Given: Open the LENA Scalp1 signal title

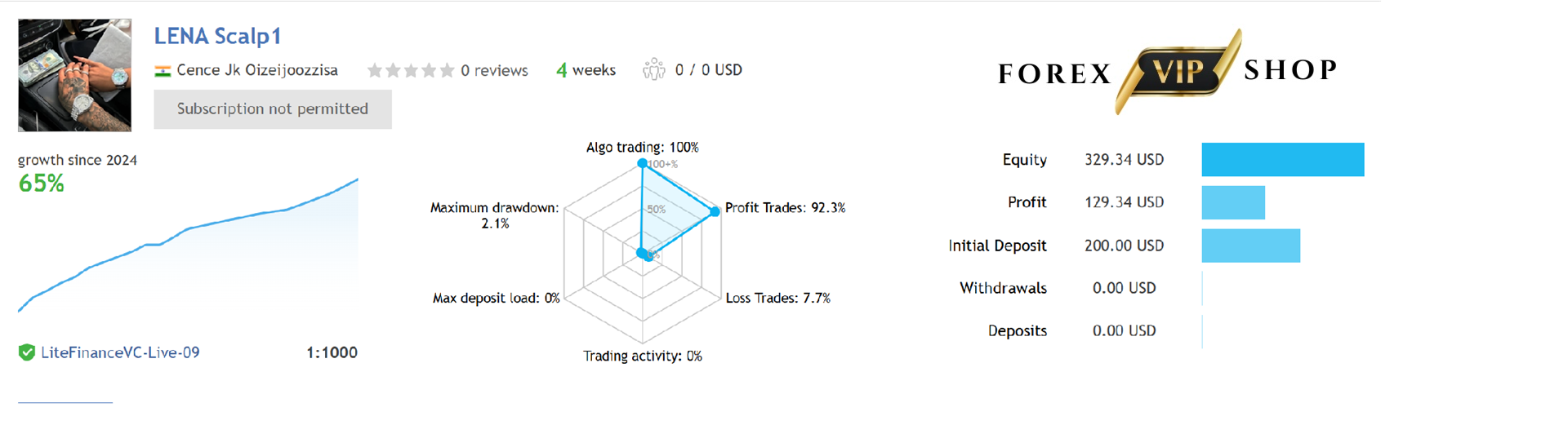Looking at the screenshot, I should [x=218, y=36].
